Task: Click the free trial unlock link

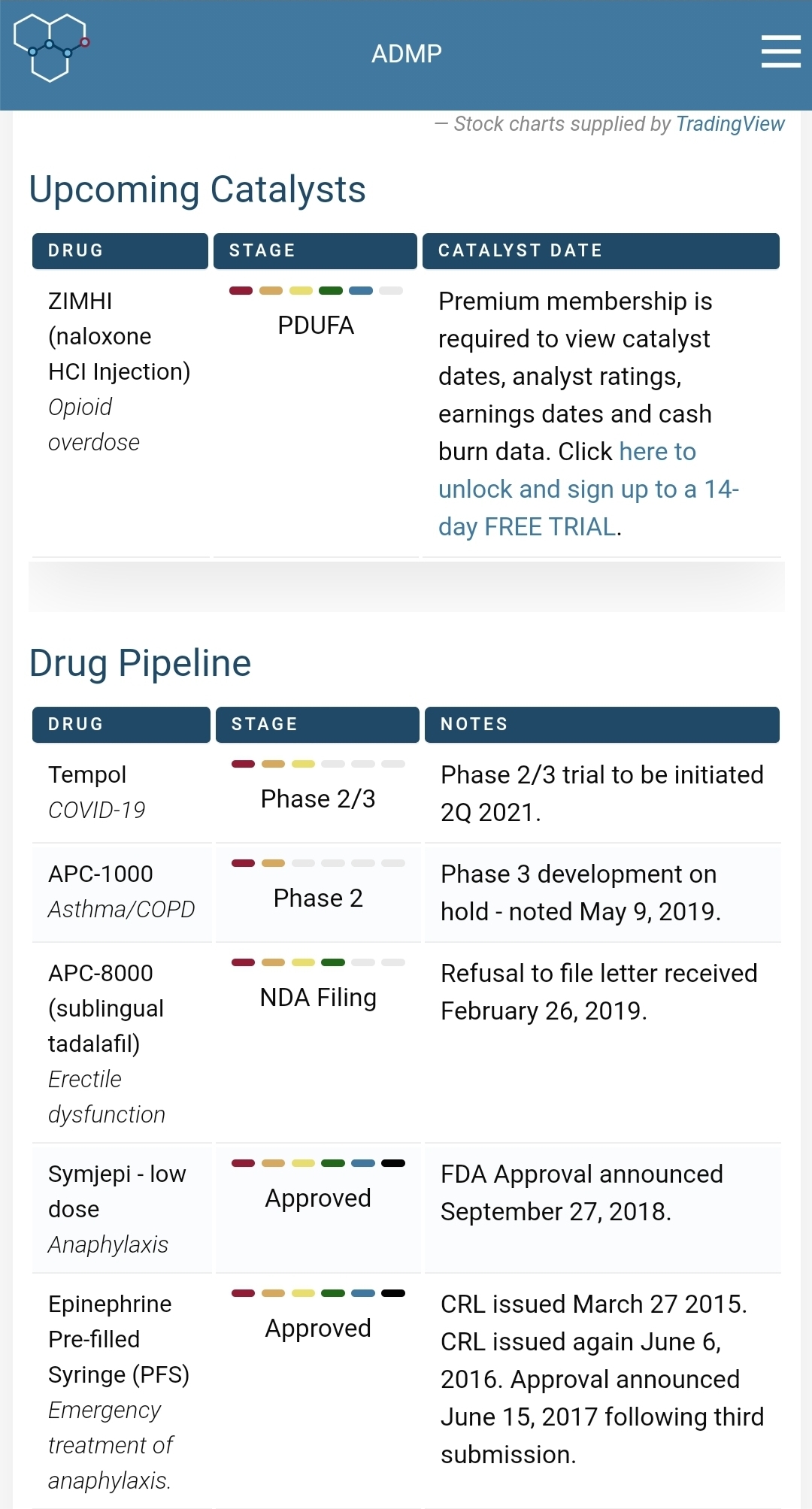Action: 588,489
